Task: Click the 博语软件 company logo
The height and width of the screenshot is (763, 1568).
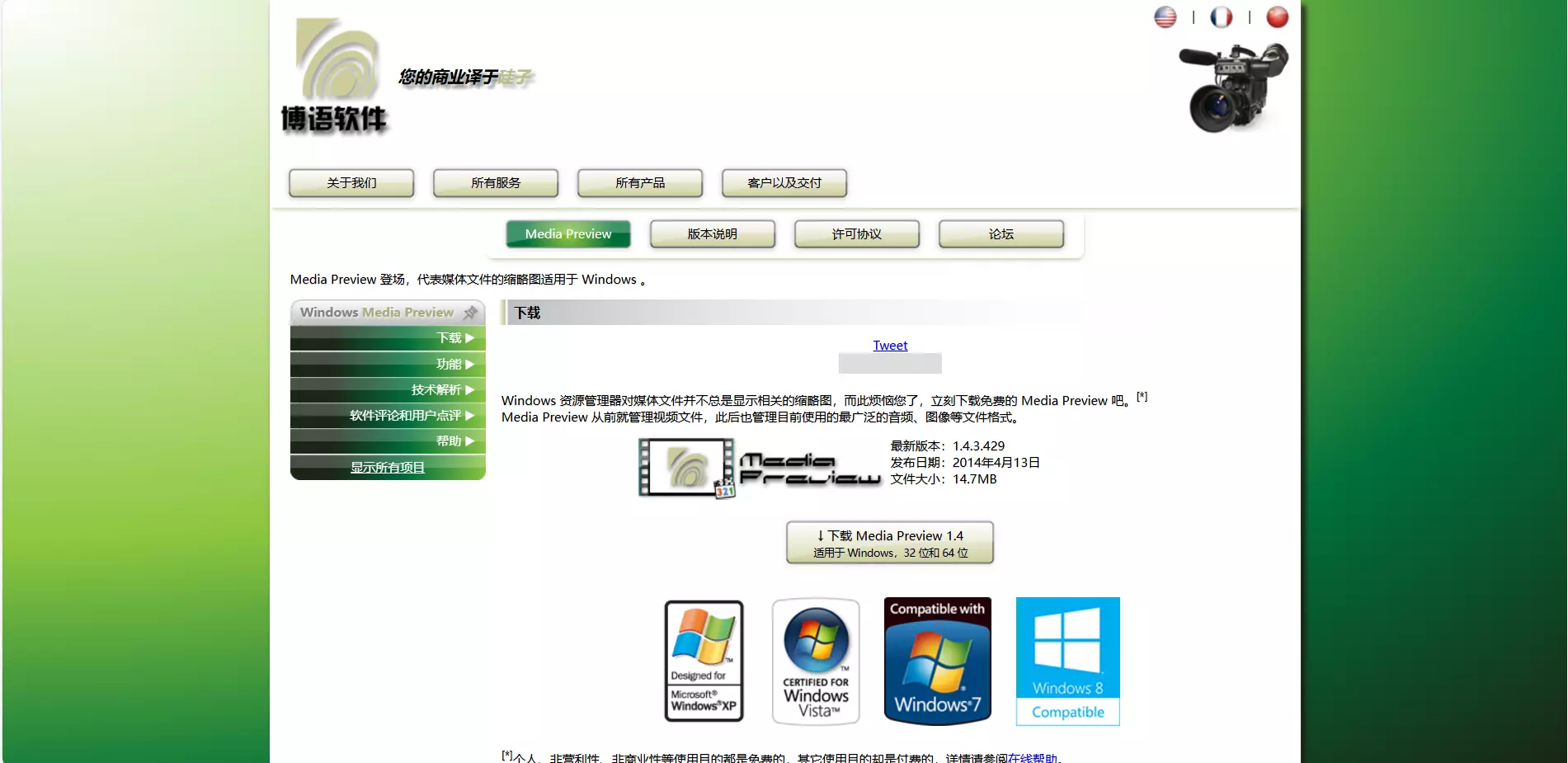Action: click(334, 76)
